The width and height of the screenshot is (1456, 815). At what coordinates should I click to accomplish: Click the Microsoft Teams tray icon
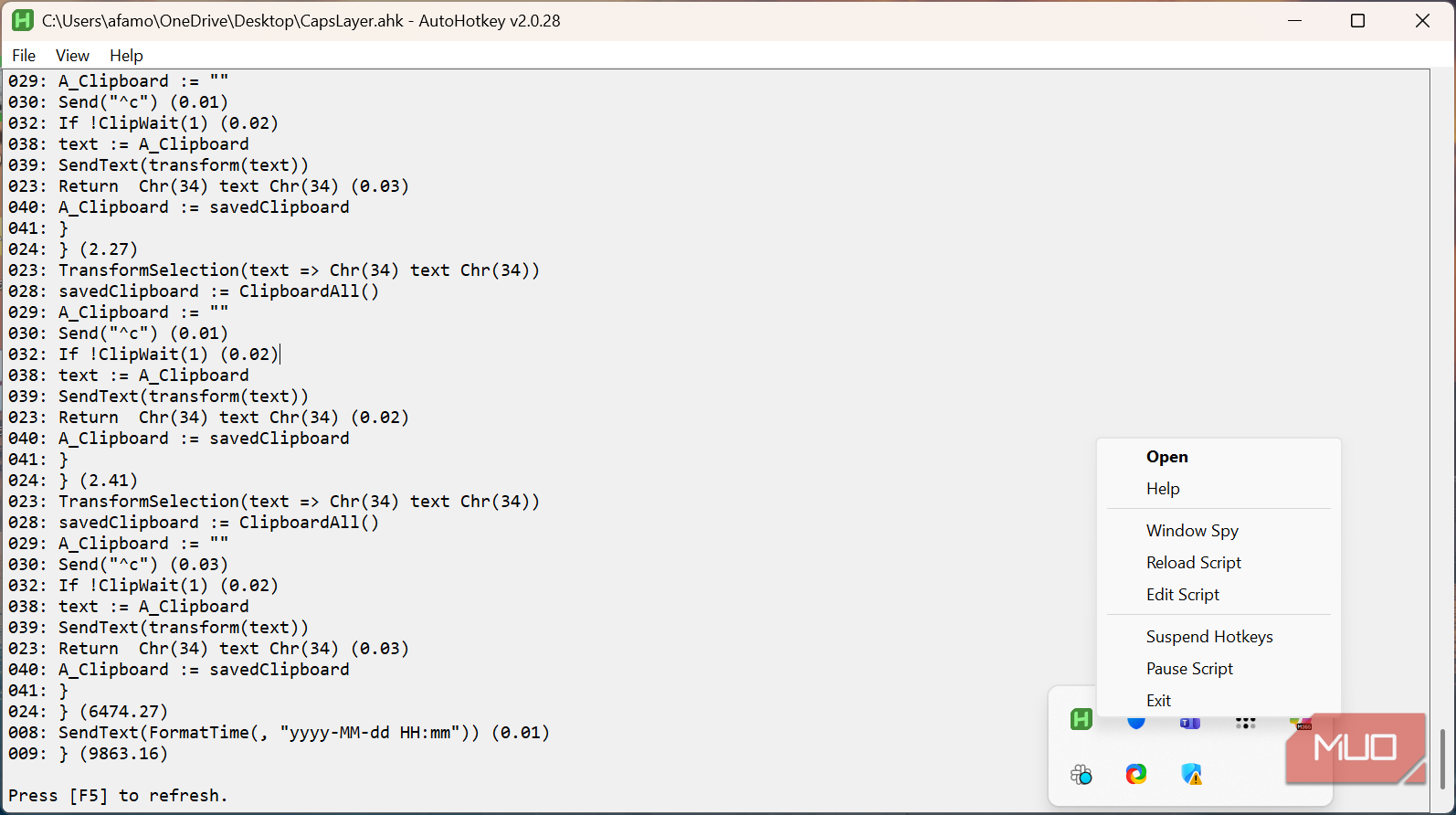[1190, 723]
